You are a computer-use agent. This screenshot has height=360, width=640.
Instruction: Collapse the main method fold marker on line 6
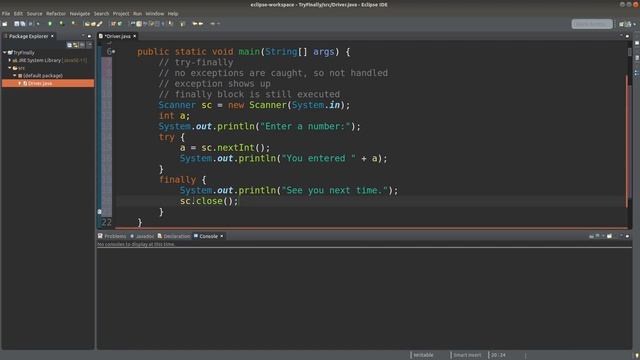coord(113,52)
